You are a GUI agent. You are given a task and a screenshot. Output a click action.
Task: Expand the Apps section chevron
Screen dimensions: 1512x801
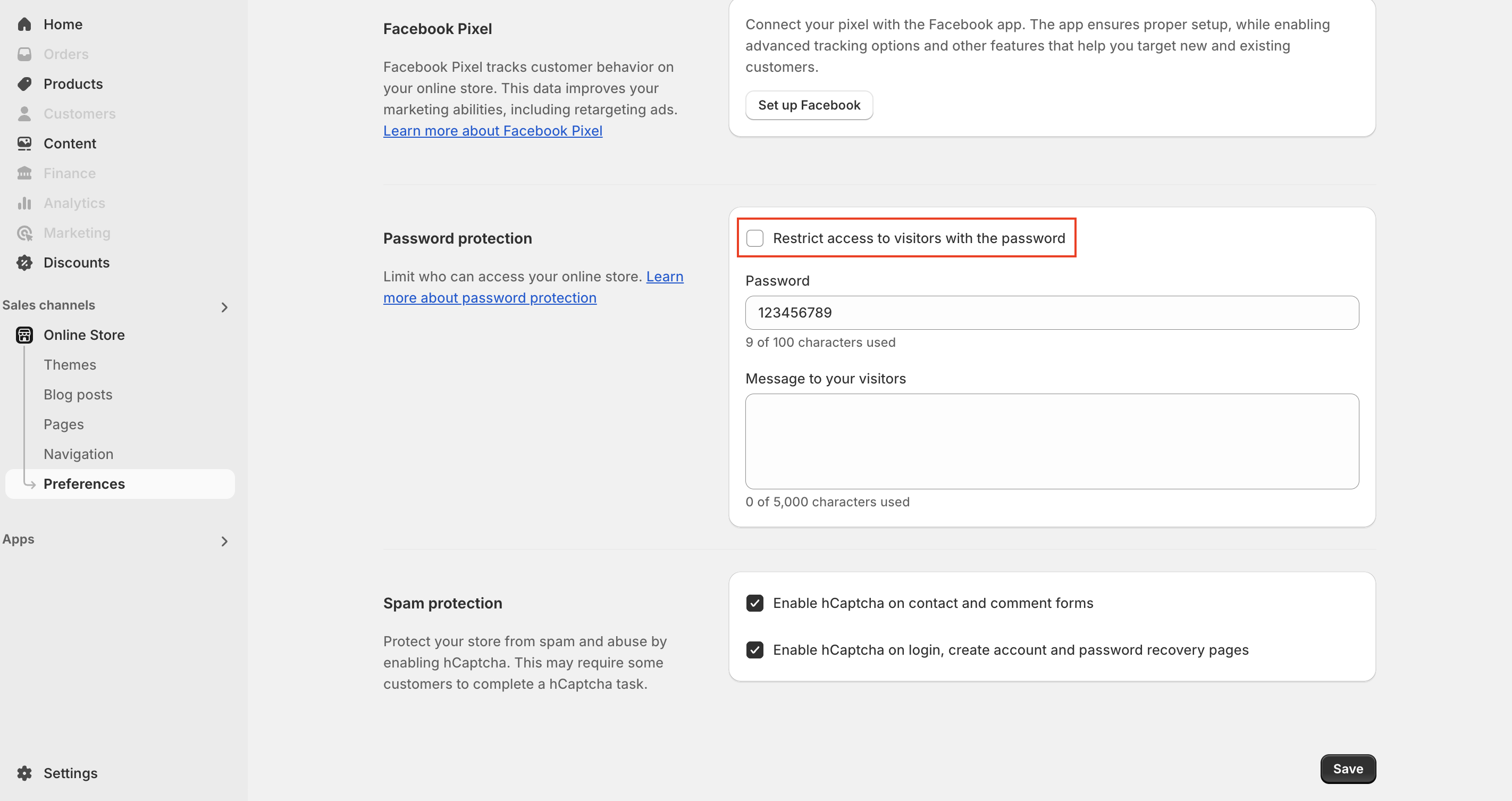(224, 541)
